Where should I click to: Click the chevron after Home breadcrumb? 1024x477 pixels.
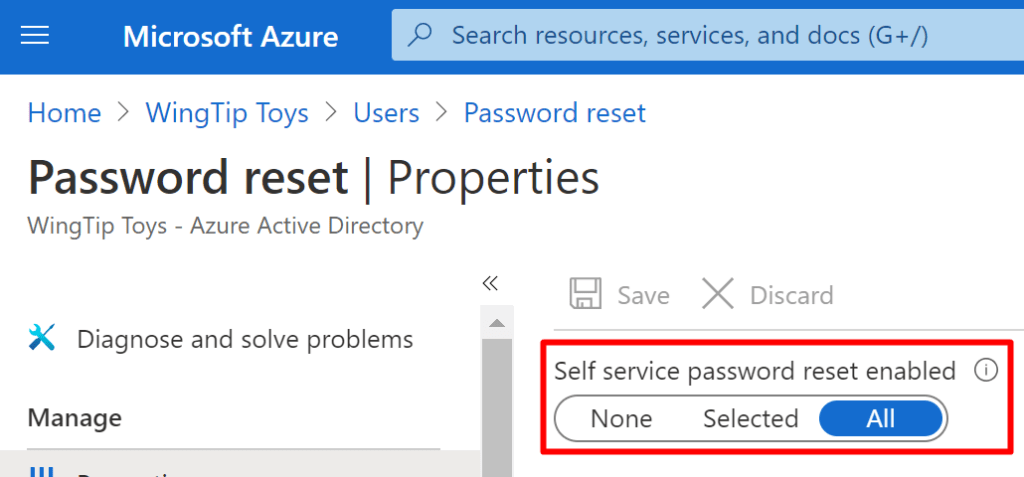coord(124,113)
